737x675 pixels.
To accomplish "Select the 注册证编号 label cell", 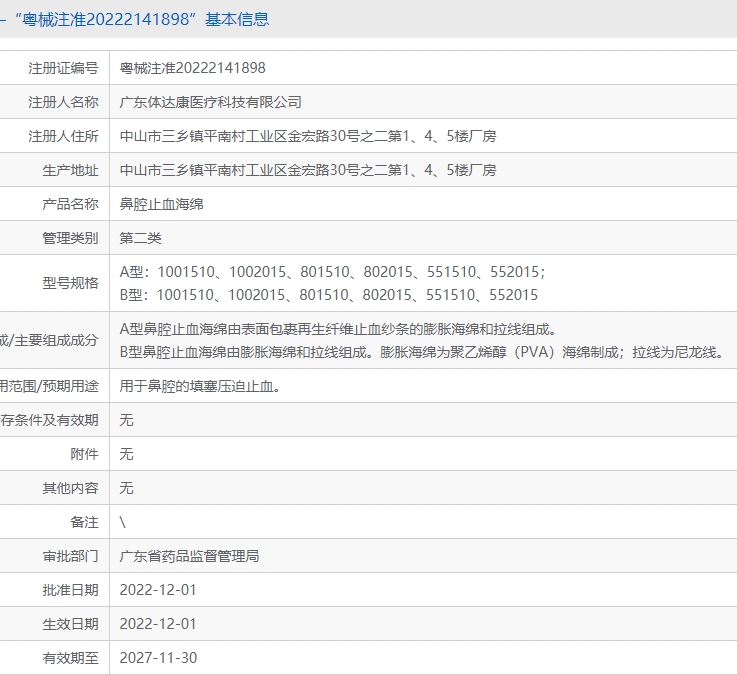I will [x=63, y=68].
